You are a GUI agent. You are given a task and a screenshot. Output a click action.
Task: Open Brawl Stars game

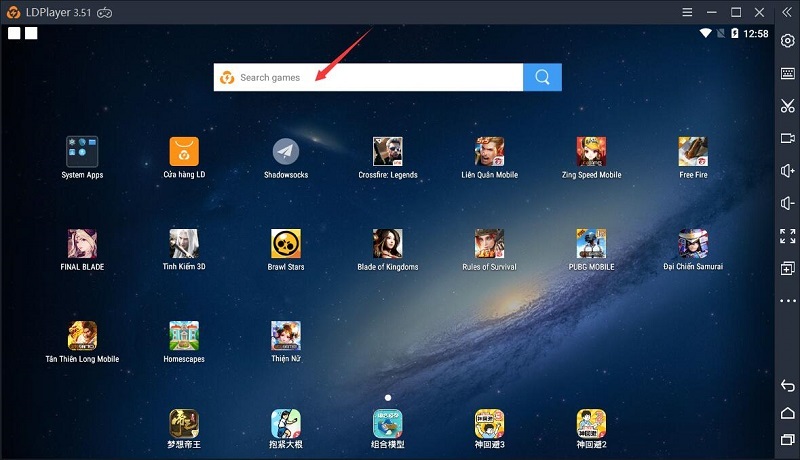(x=286, y=243)
